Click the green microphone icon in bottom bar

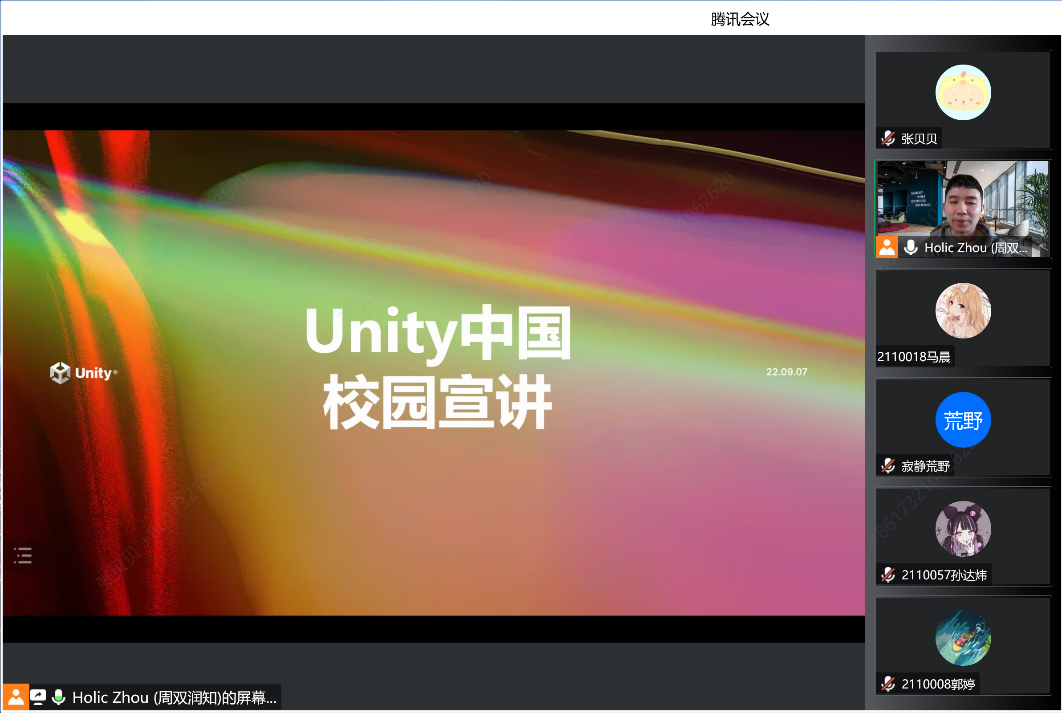[x=59, y=697]
